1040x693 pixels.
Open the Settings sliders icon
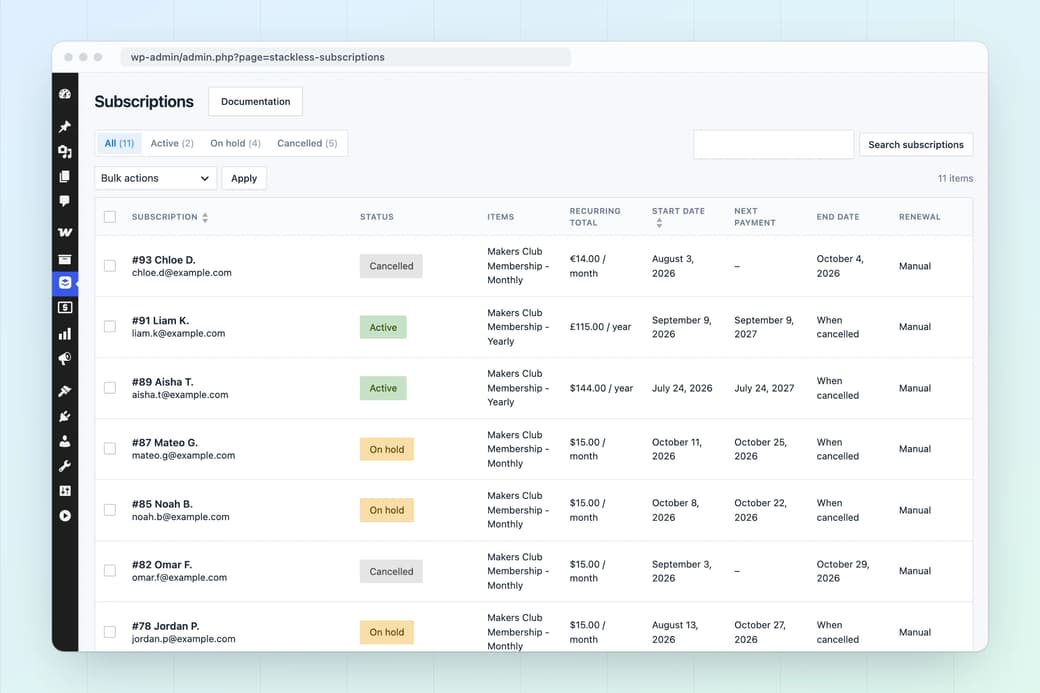(64, 491)
